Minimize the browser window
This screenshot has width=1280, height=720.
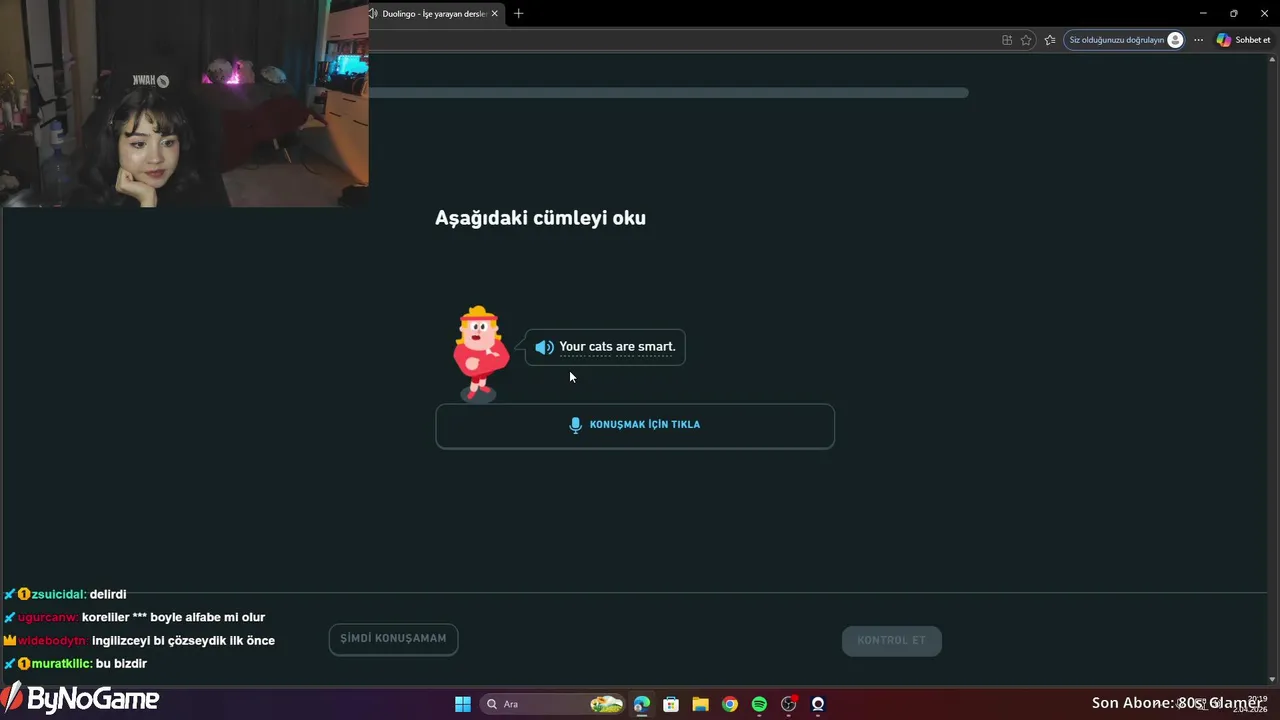pos(1202,13)
